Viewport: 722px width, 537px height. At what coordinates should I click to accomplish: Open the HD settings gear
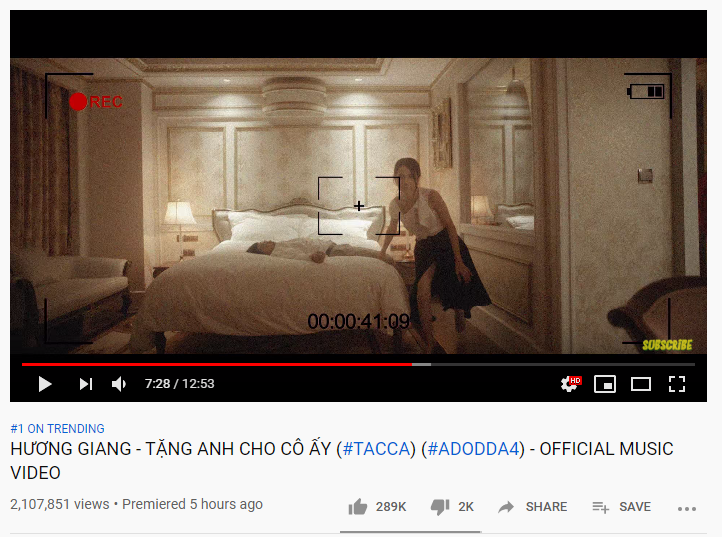570,384
